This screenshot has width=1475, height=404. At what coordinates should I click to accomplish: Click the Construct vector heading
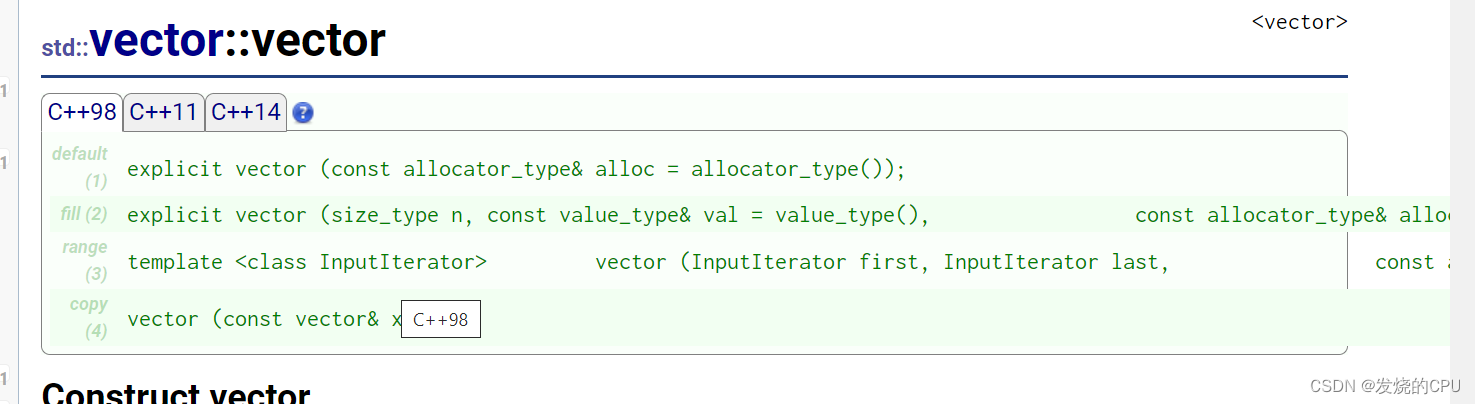[x=176, y=392]
